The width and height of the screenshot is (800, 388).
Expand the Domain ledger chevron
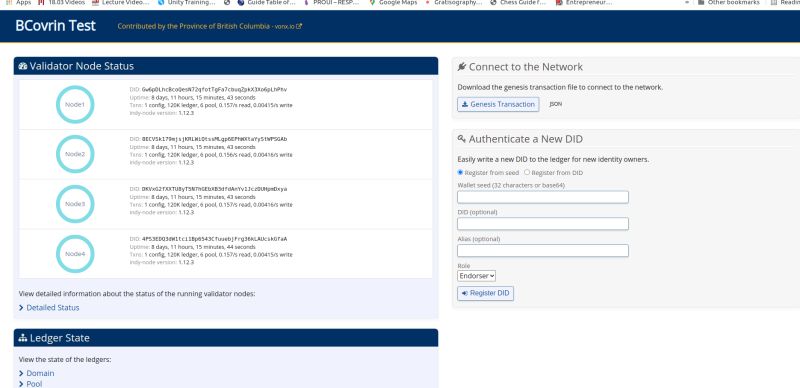(x=21, y=374)
